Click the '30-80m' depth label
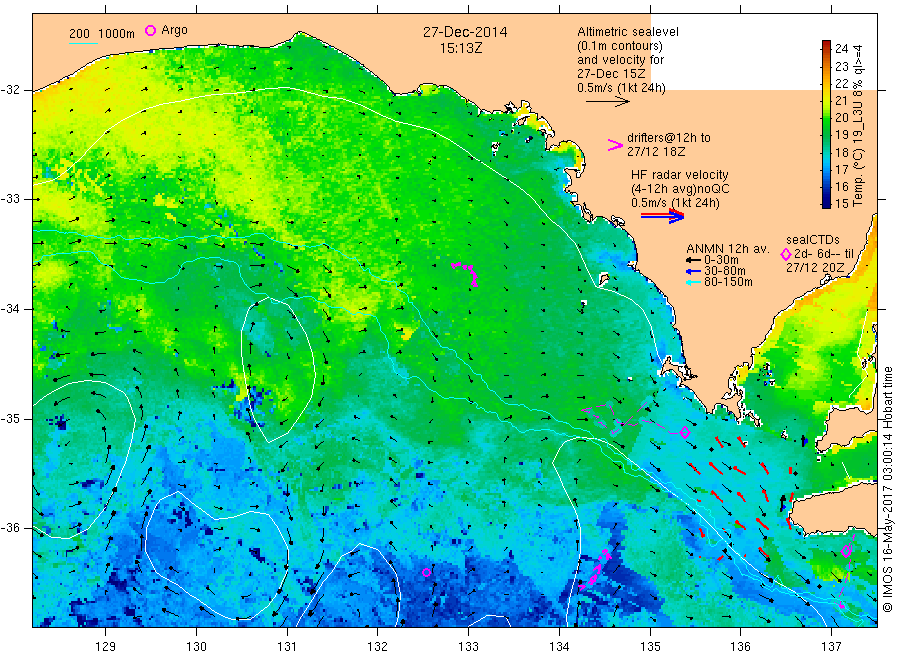The width and height of the screenshot is (900, 660). point(725,271)
